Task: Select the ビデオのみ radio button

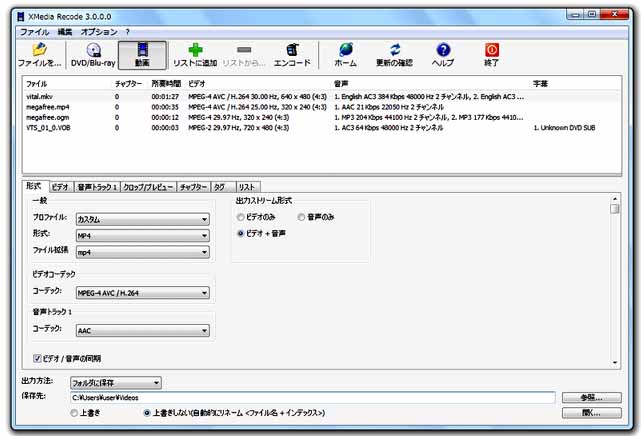Action: point(241,216)
